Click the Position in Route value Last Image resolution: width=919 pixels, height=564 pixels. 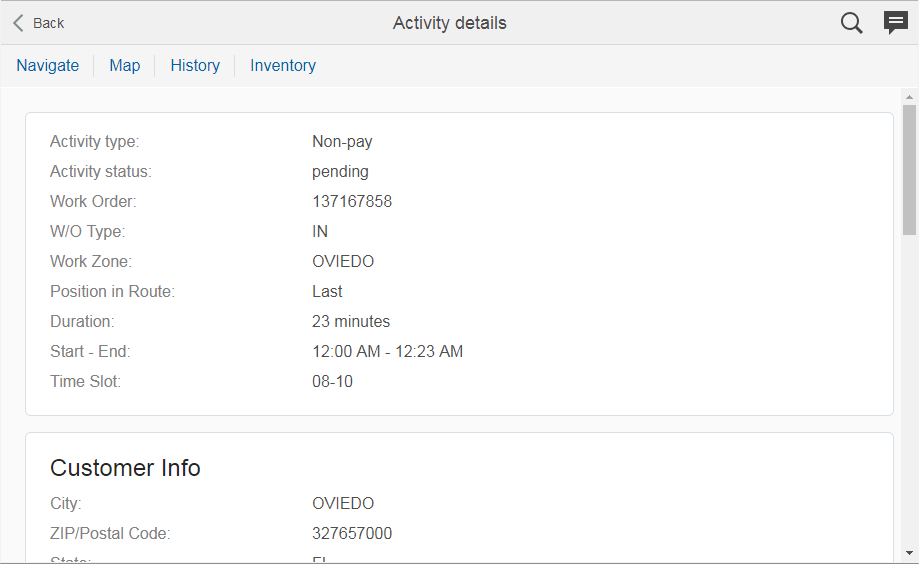pyautogui.click(x=327, y=292)
